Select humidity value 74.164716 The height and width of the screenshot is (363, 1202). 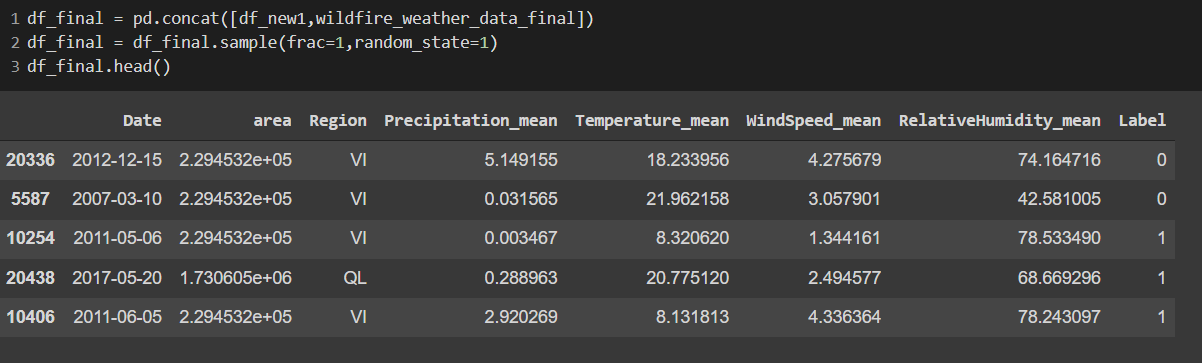[x=1055, y=160]
